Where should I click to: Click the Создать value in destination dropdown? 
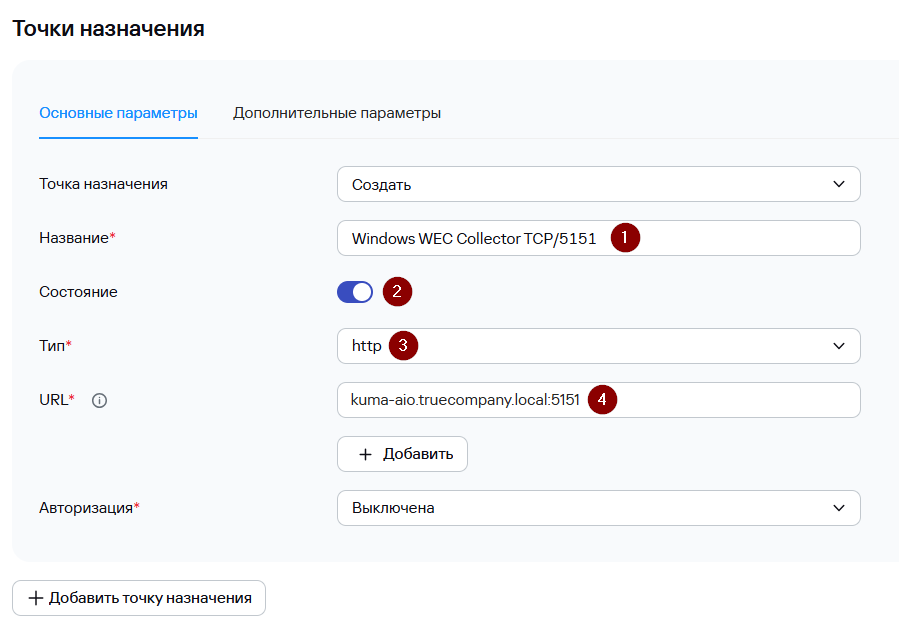tap(382, 185)
